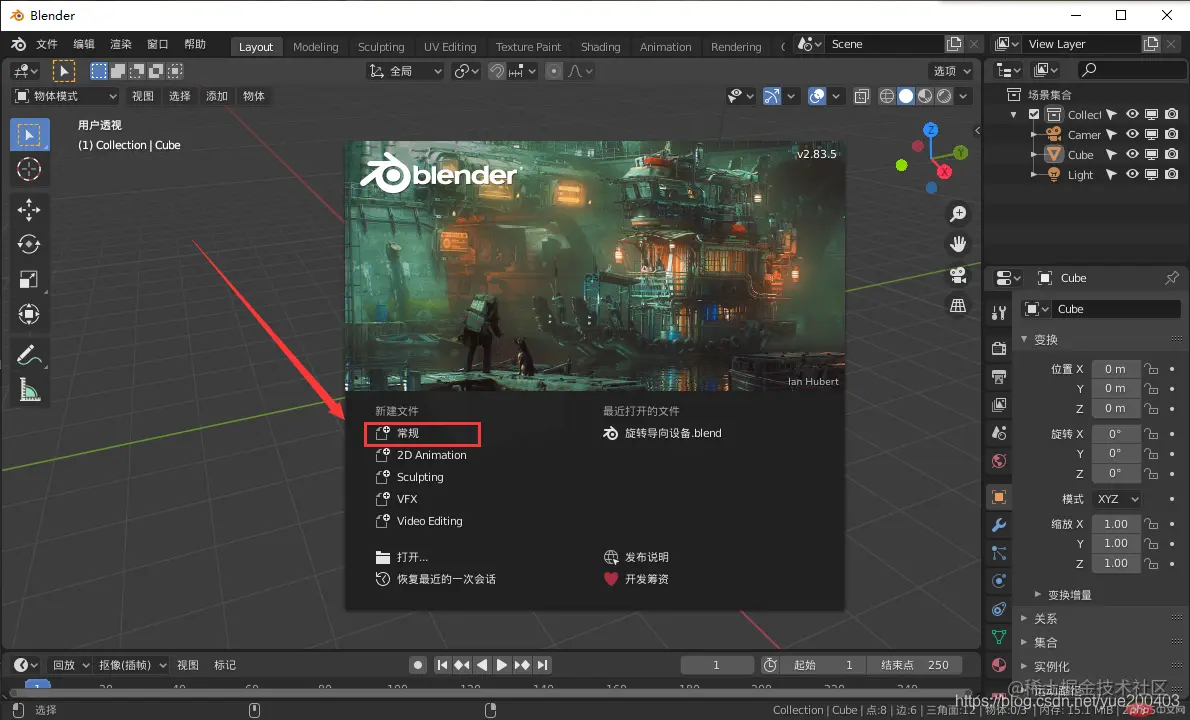1190x720 pixels.
Task: Select the Move tool
Action: (x=30, y=209)
